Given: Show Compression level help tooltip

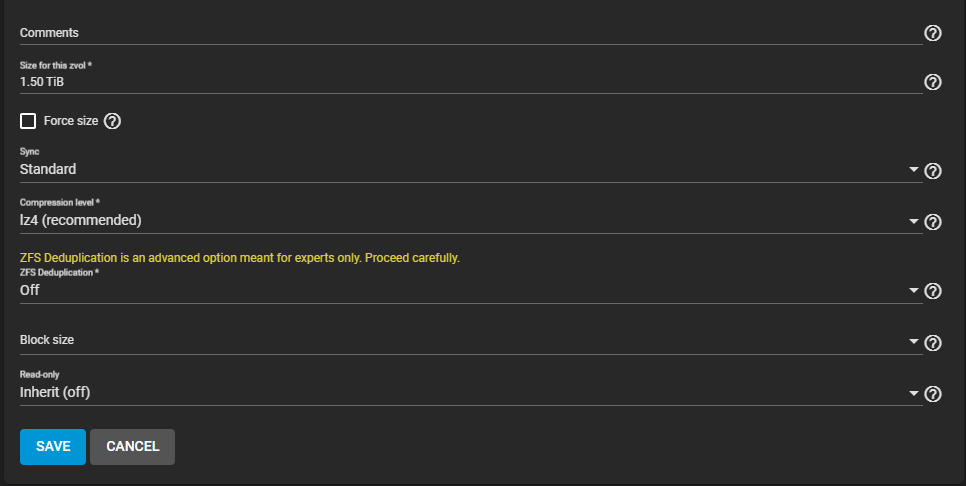Looking at the screenshot, I should [933, 222].
